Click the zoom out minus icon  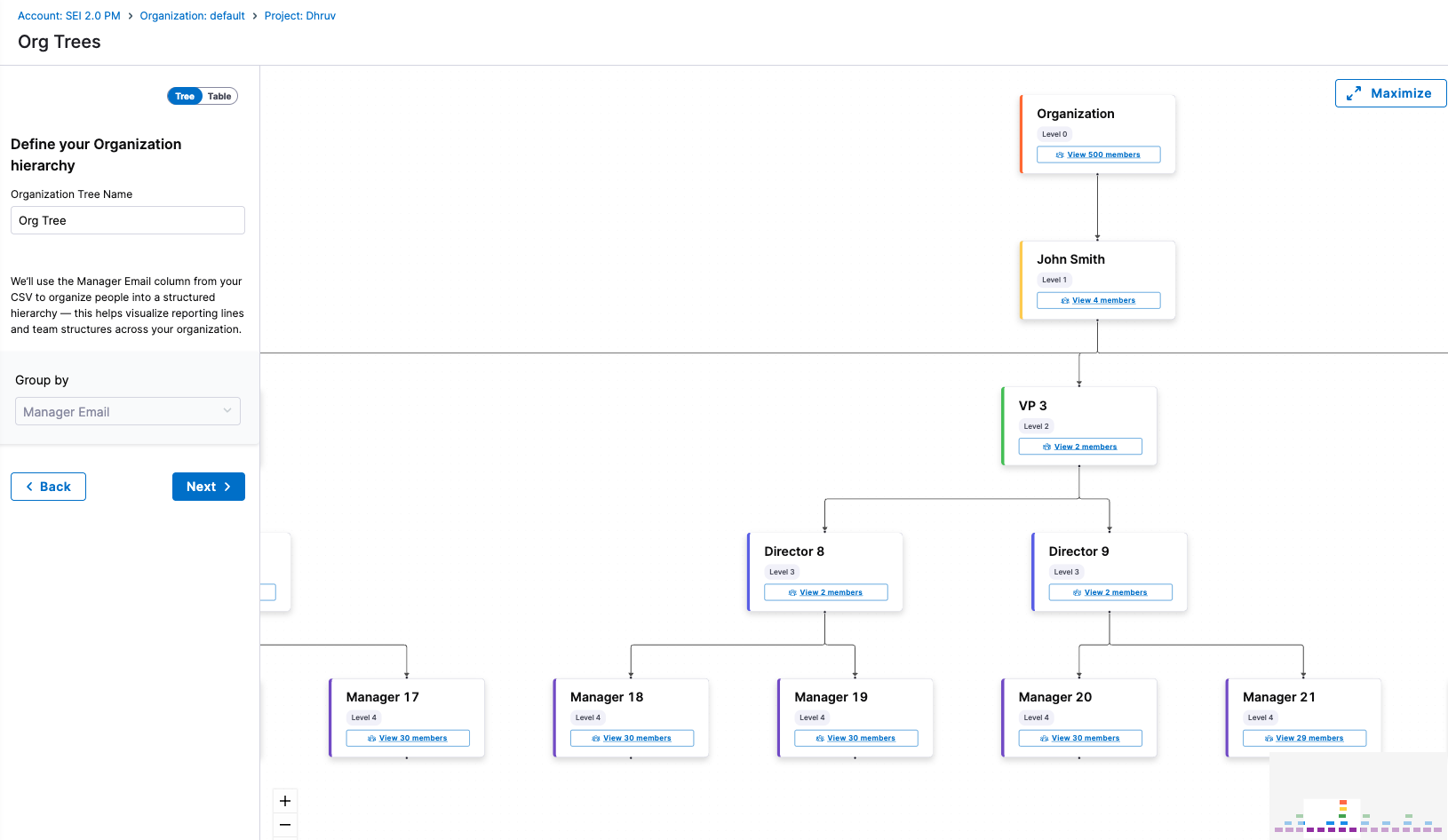click(x=285, y=825)
